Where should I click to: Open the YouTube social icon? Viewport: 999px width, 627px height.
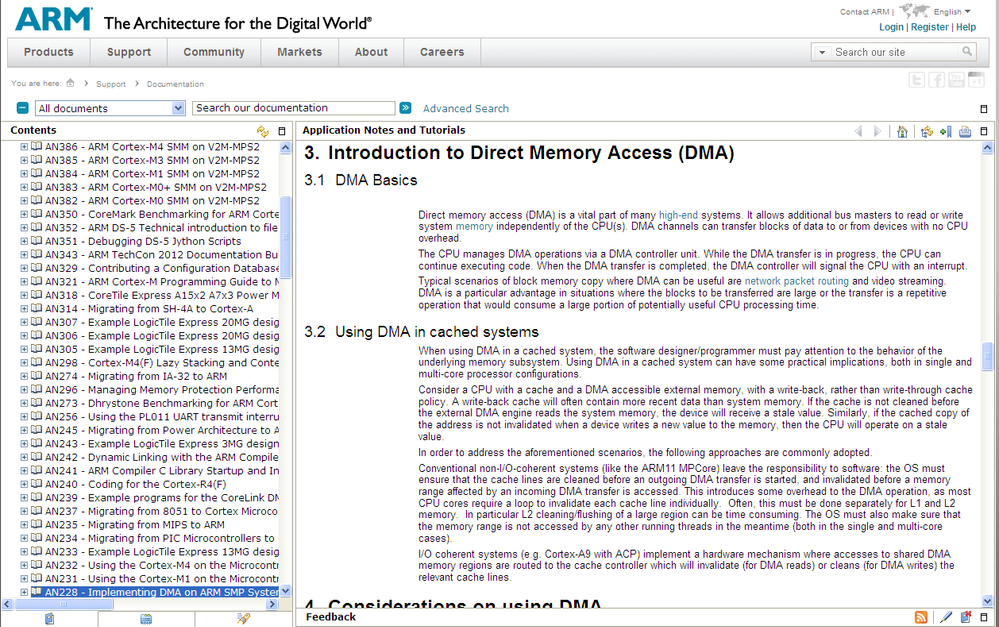[x=956, y=80]
